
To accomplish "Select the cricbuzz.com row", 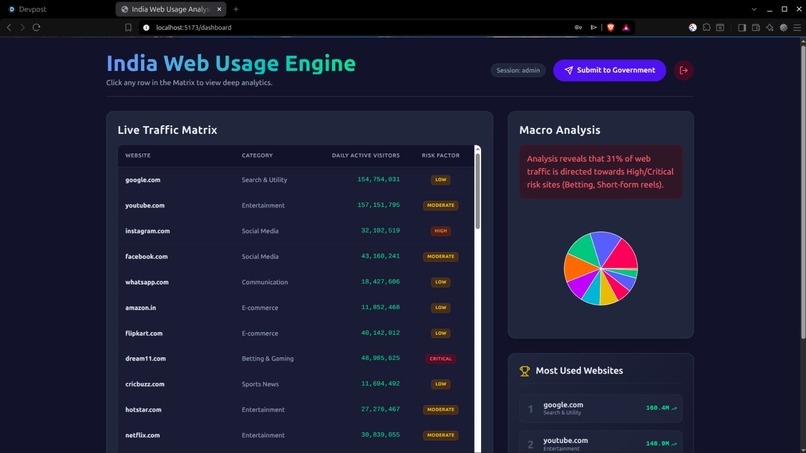I will (296, 384).
